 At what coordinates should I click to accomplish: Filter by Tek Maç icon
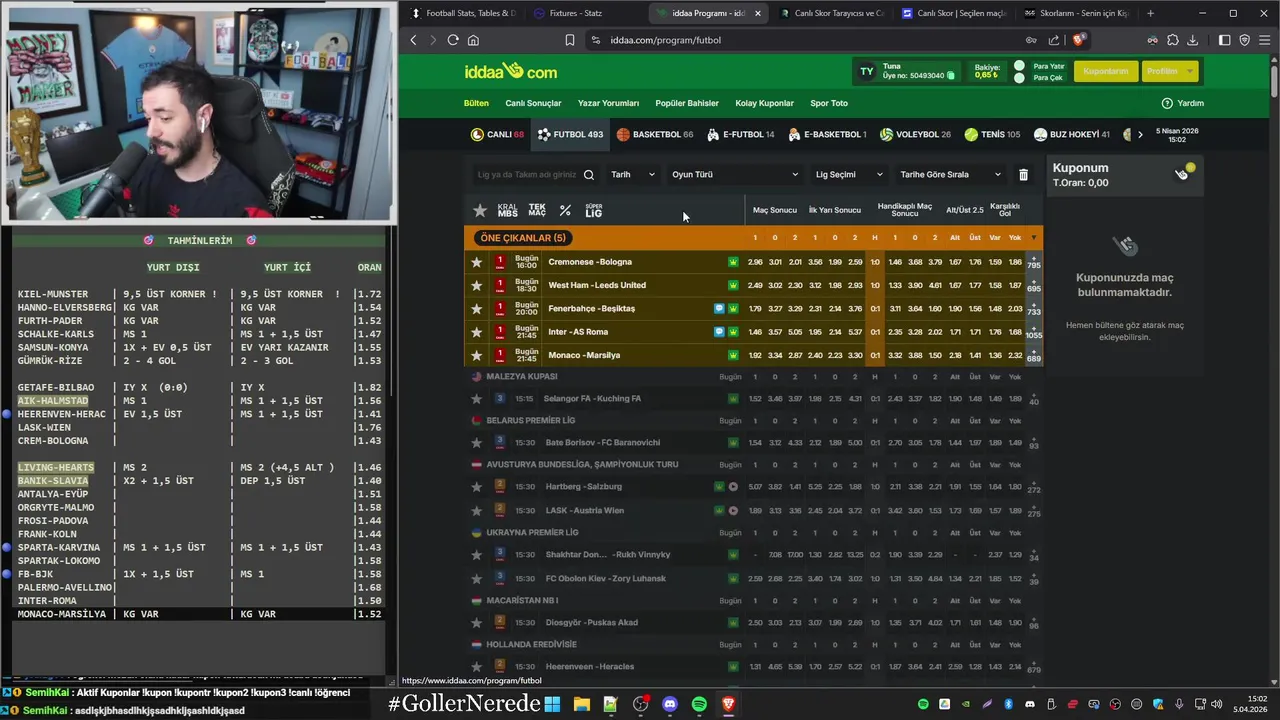[x=537, y=210]
